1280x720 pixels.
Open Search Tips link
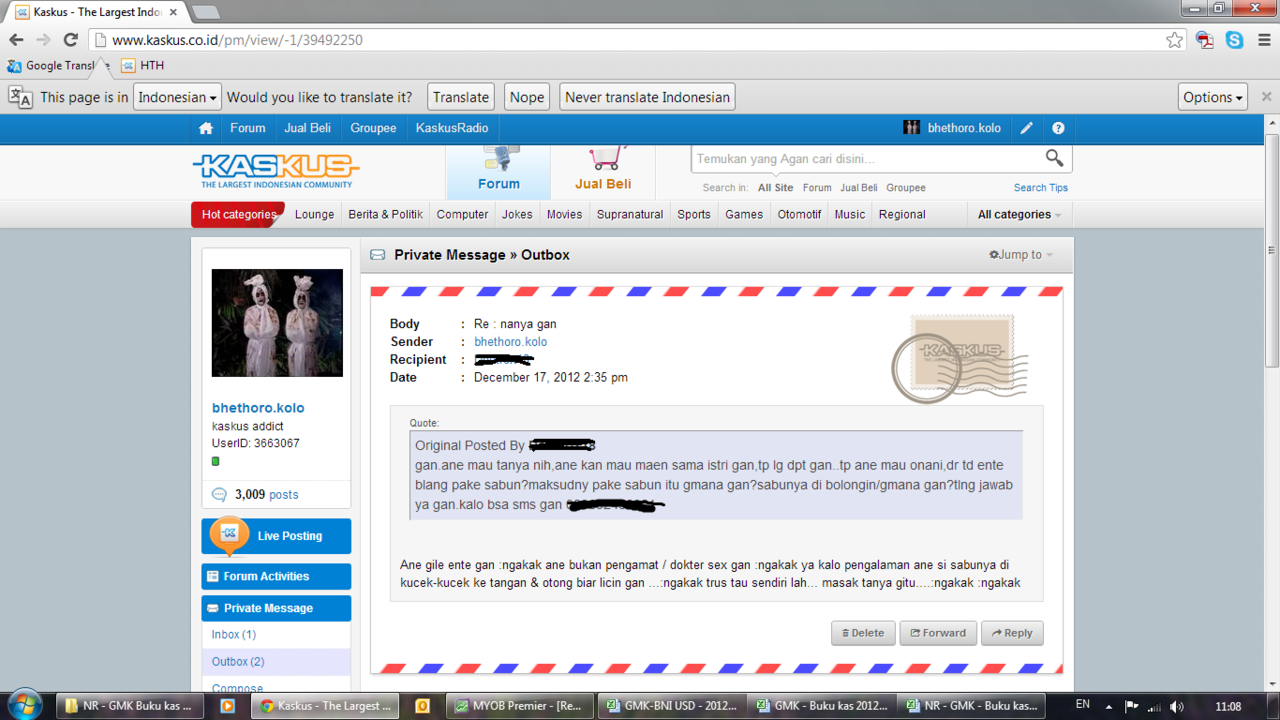1040,188
